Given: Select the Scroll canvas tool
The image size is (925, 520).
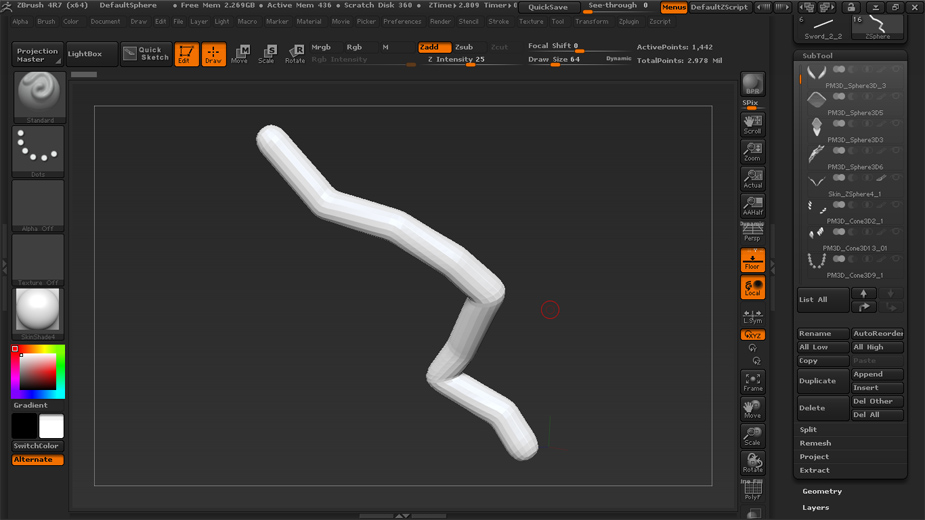Looking at the screenshot, I should click(752, 124).
